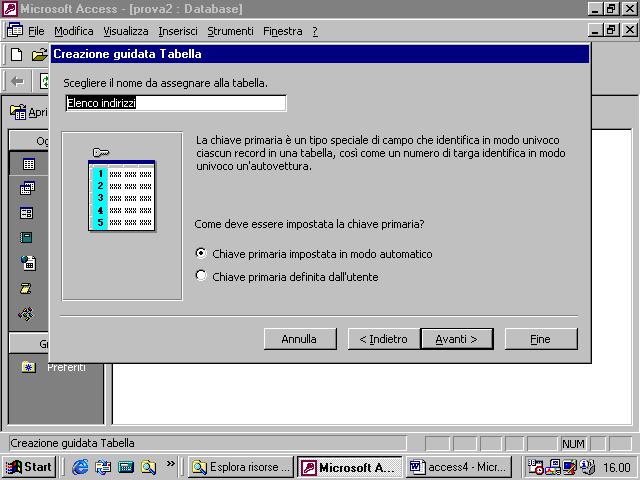This screenshot has height=480, width=640.
Task: Click the < Indietro button
Action: (x=384, y=339)
